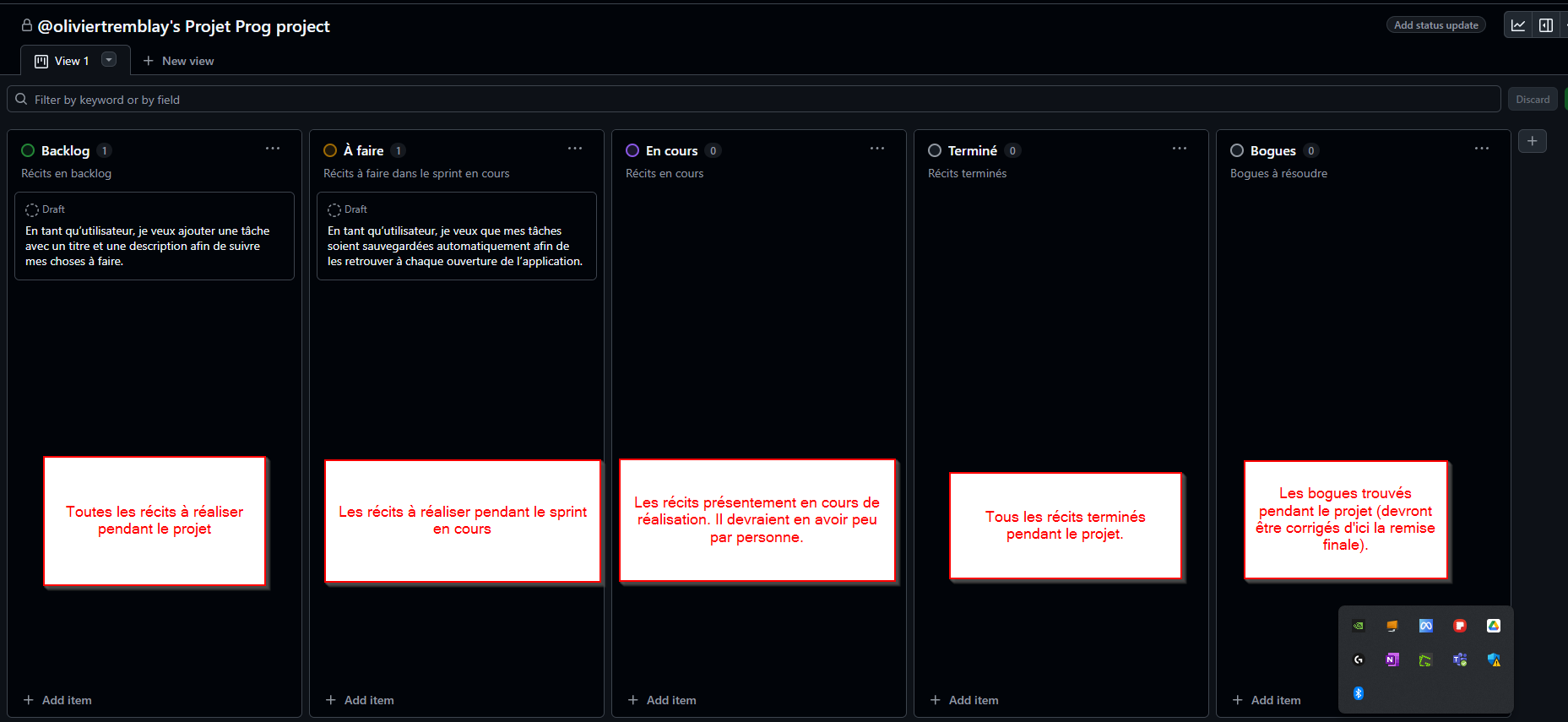Toggle the project details side panel icon

(1546, 25)
